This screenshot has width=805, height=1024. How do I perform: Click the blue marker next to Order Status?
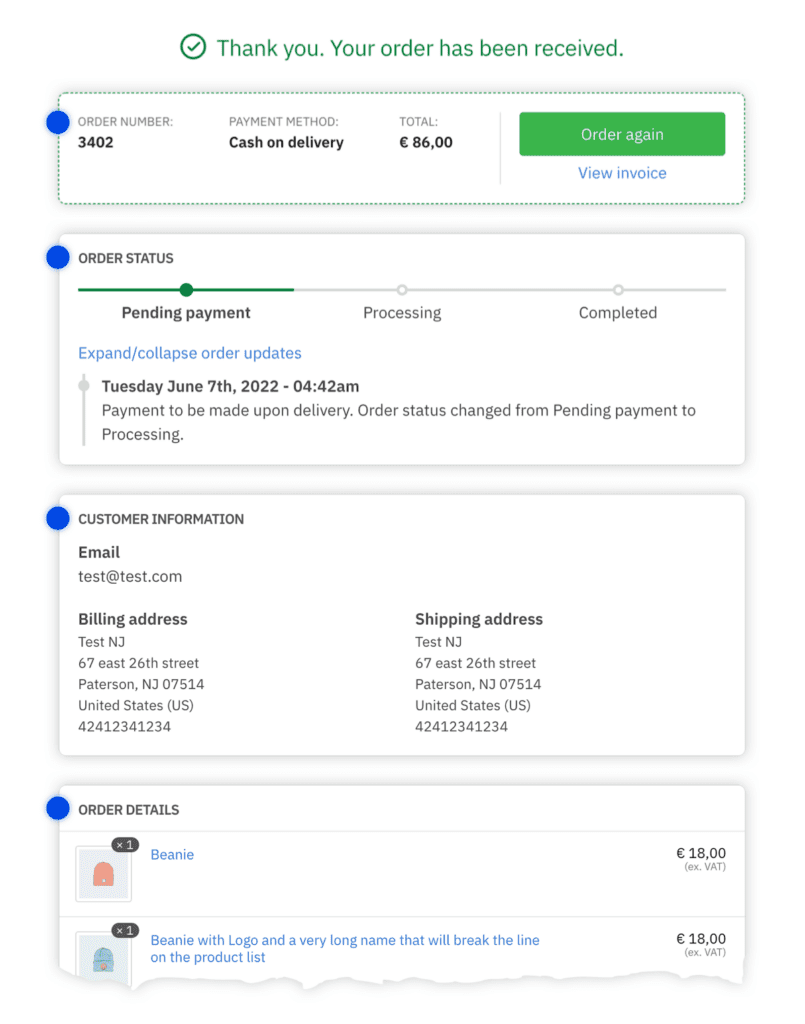coord(58,257)
